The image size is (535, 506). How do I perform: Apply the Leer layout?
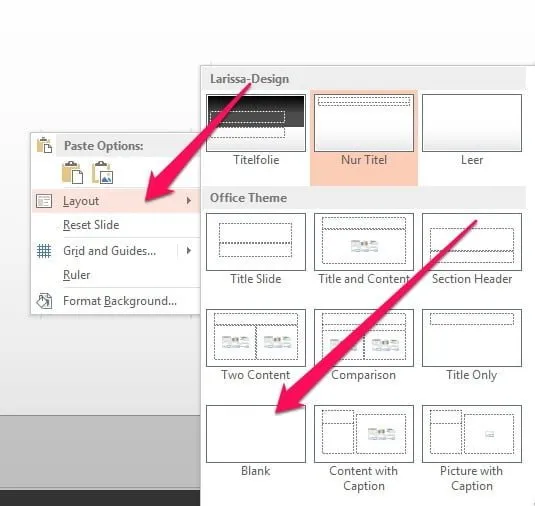(472, 130)
